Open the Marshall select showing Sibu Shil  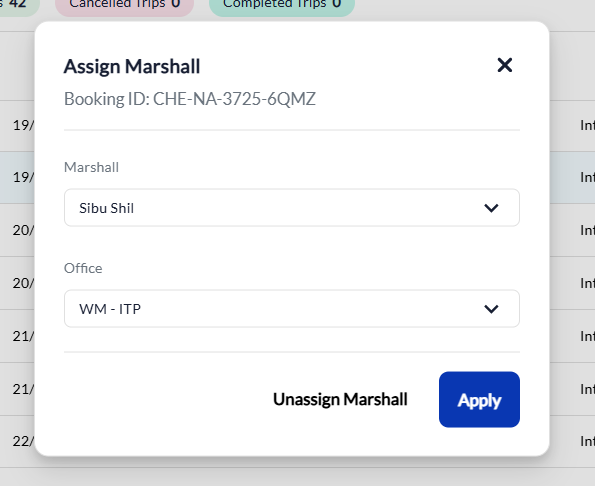click(x=292, y=208)
